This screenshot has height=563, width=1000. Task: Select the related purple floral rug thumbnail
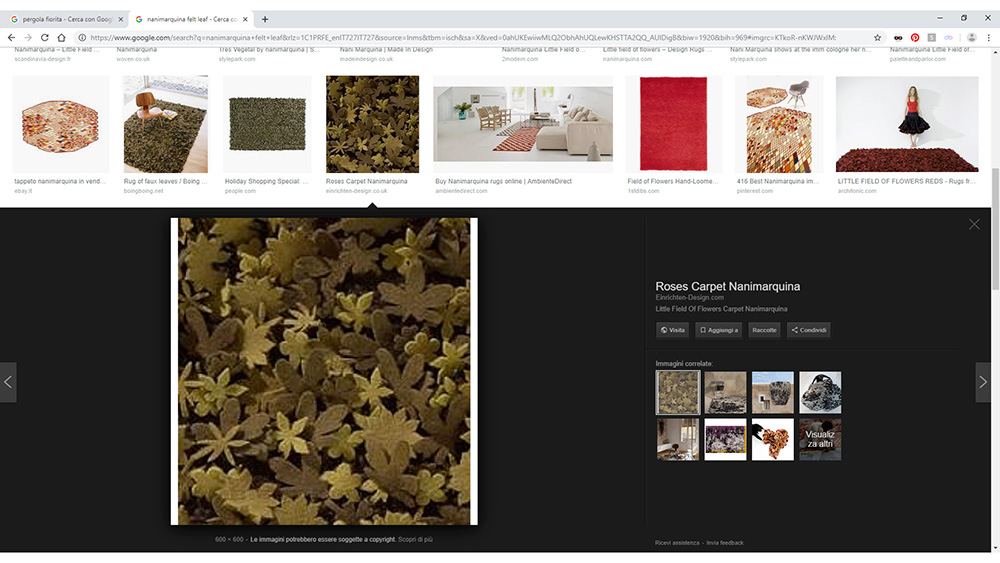pyautogui.click(x=725, y=439)
